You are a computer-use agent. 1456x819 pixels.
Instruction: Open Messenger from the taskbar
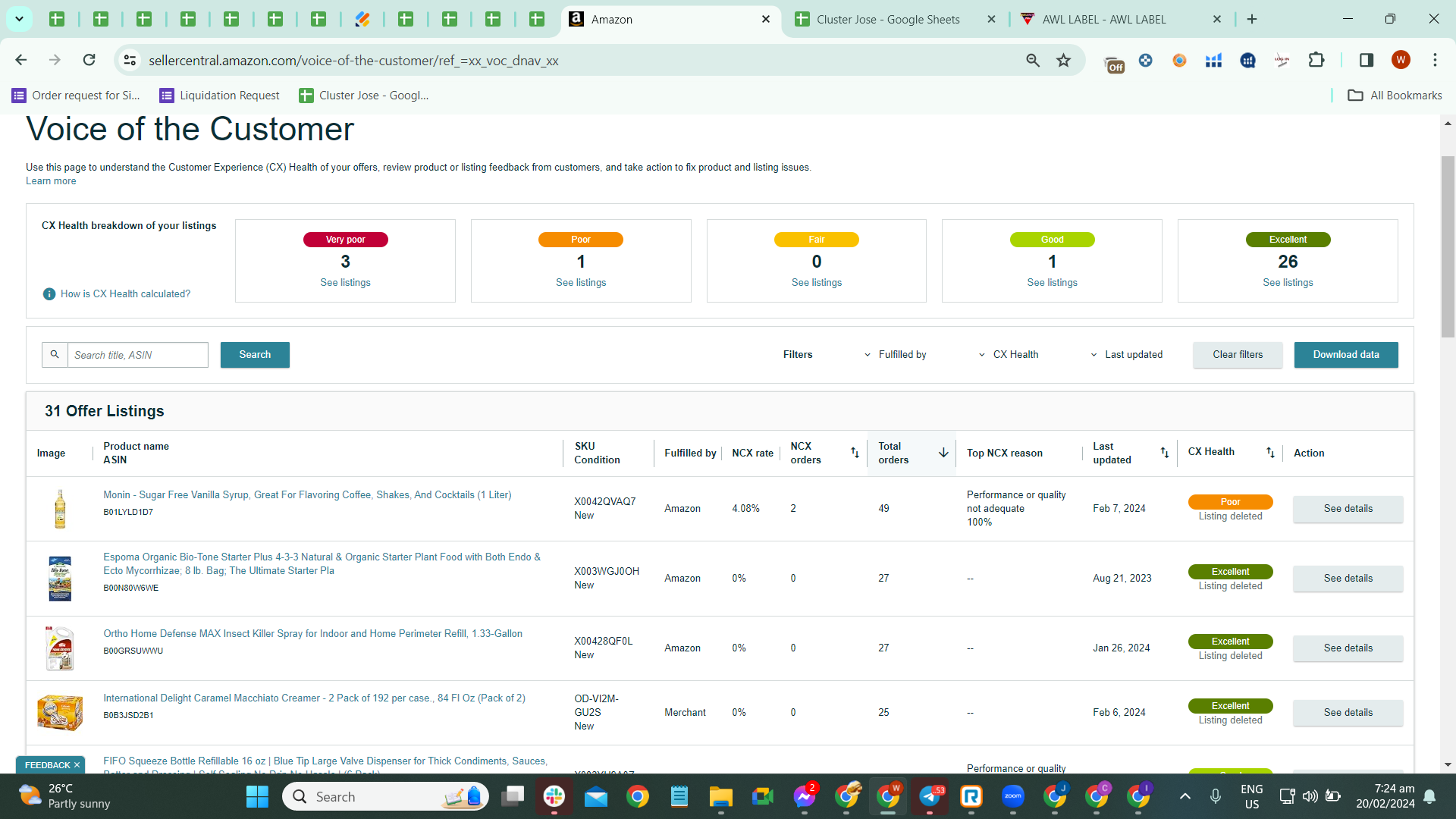tap(805, 796)
